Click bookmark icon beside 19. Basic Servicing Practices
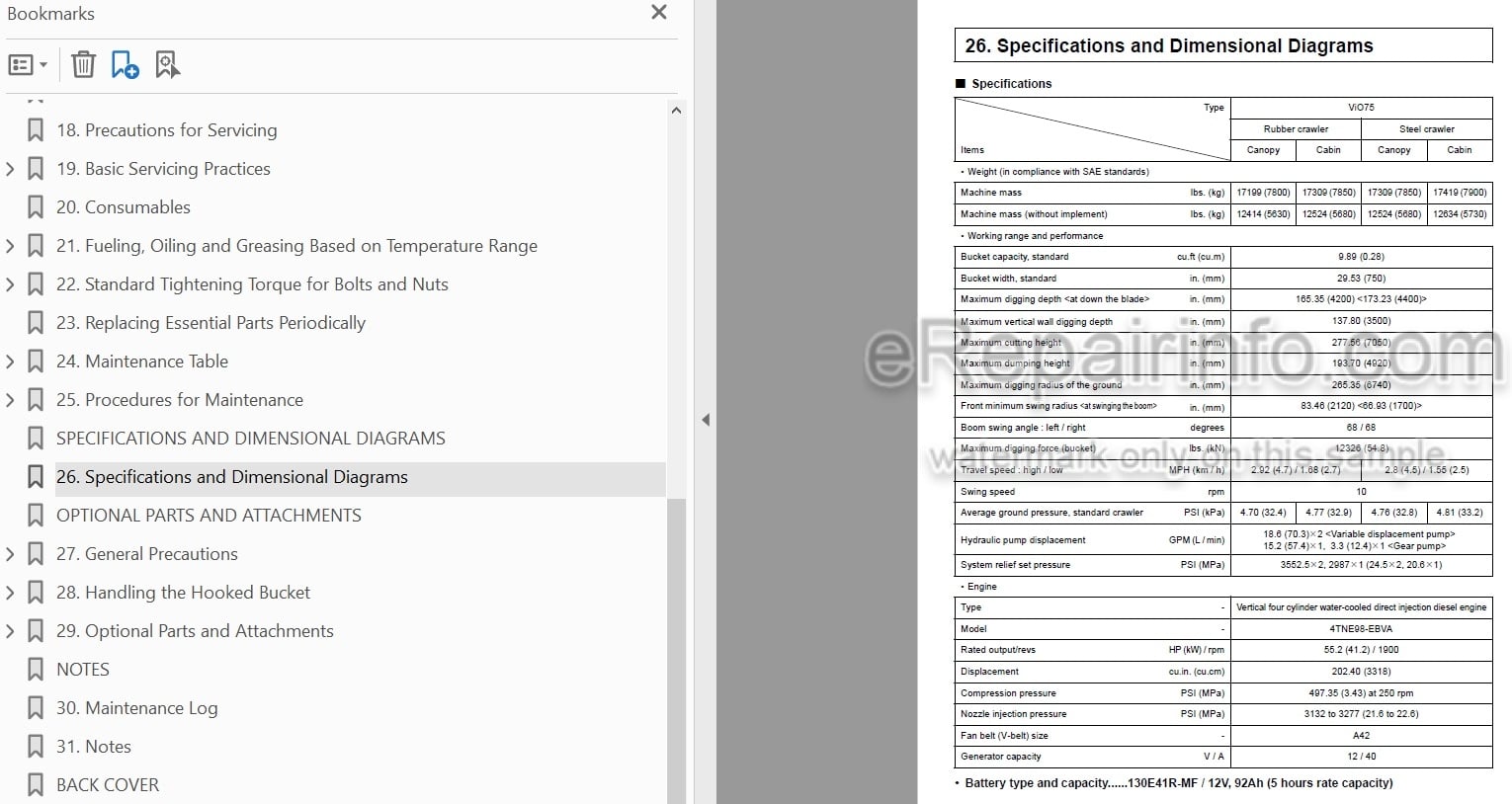Screen dimensions: 1512x804 coord(36,169)
